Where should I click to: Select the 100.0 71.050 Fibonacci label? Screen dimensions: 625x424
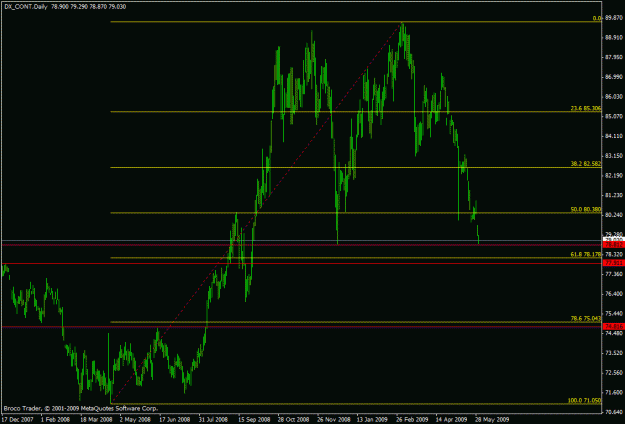[584, 400]
